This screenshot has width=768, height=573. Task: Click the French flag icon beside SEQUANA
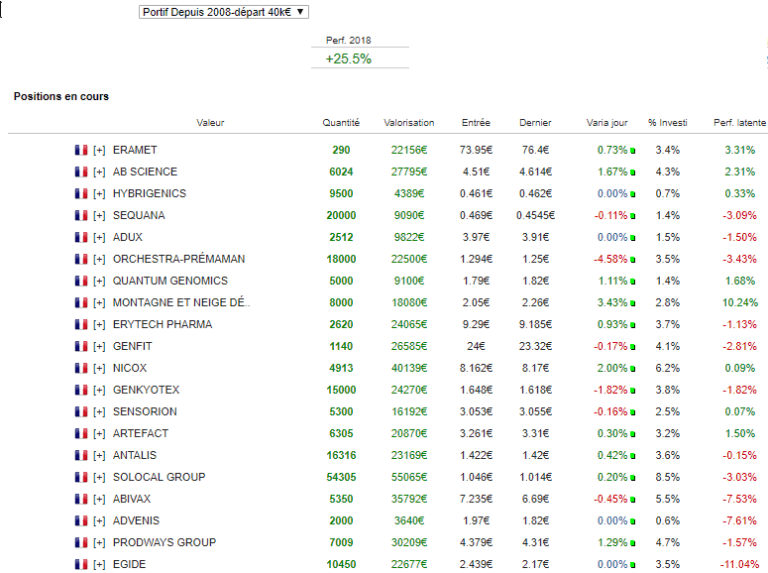coord(81,215)
